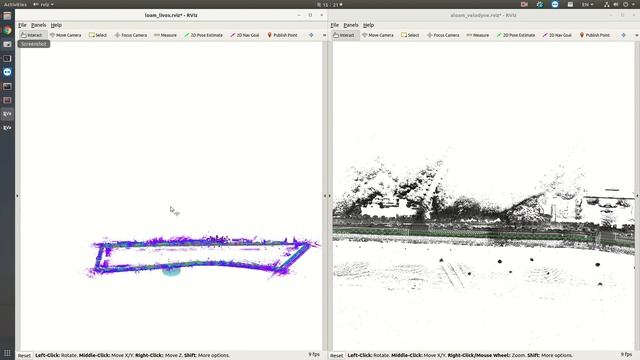
Task: Open Panels menu in aloam_velodyne window
Action: click(x=351, y=25)
